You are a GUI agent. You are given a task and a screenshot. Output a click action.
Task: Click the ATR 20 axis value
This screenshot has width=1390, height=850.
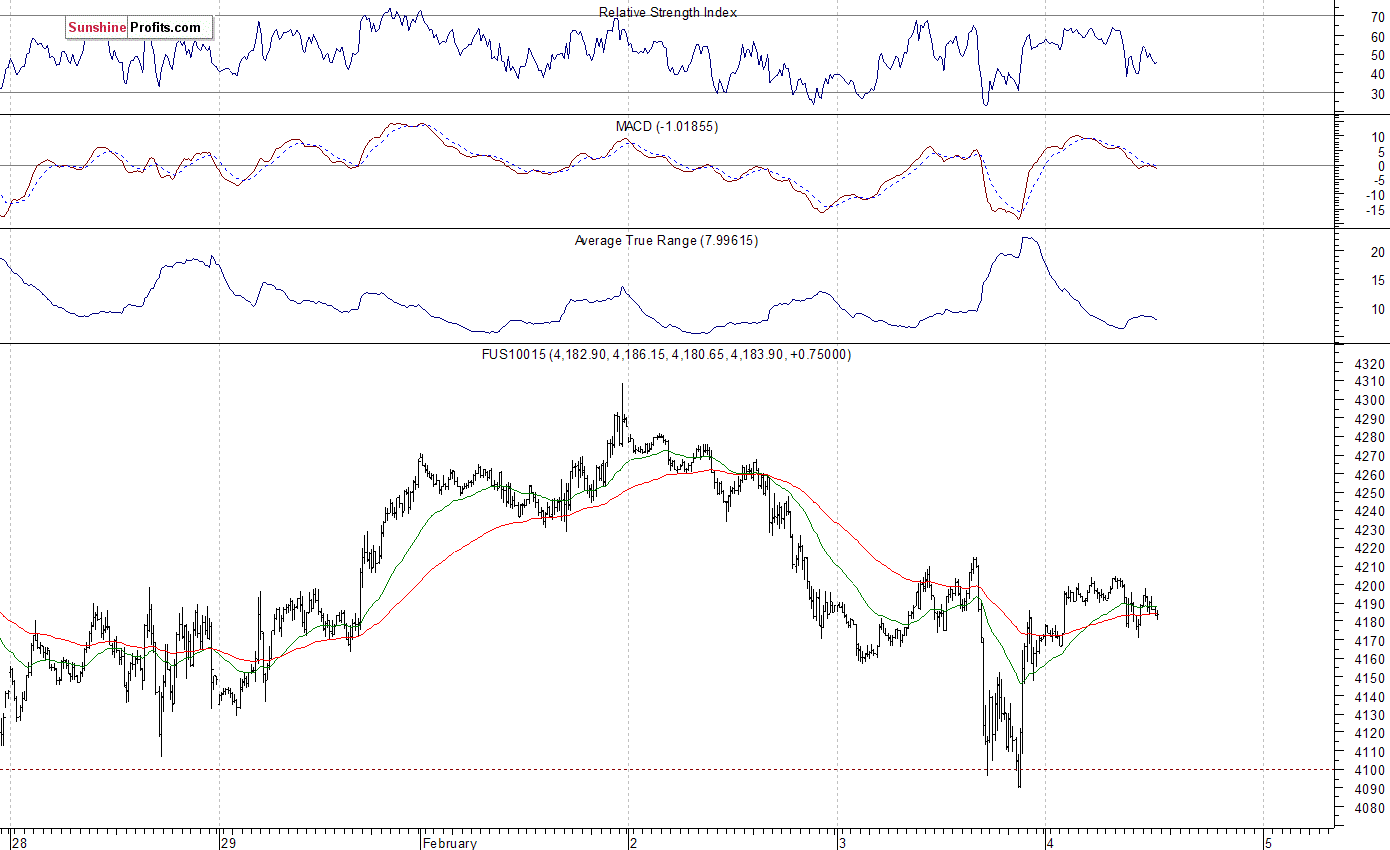click(x=1377, y=253)
